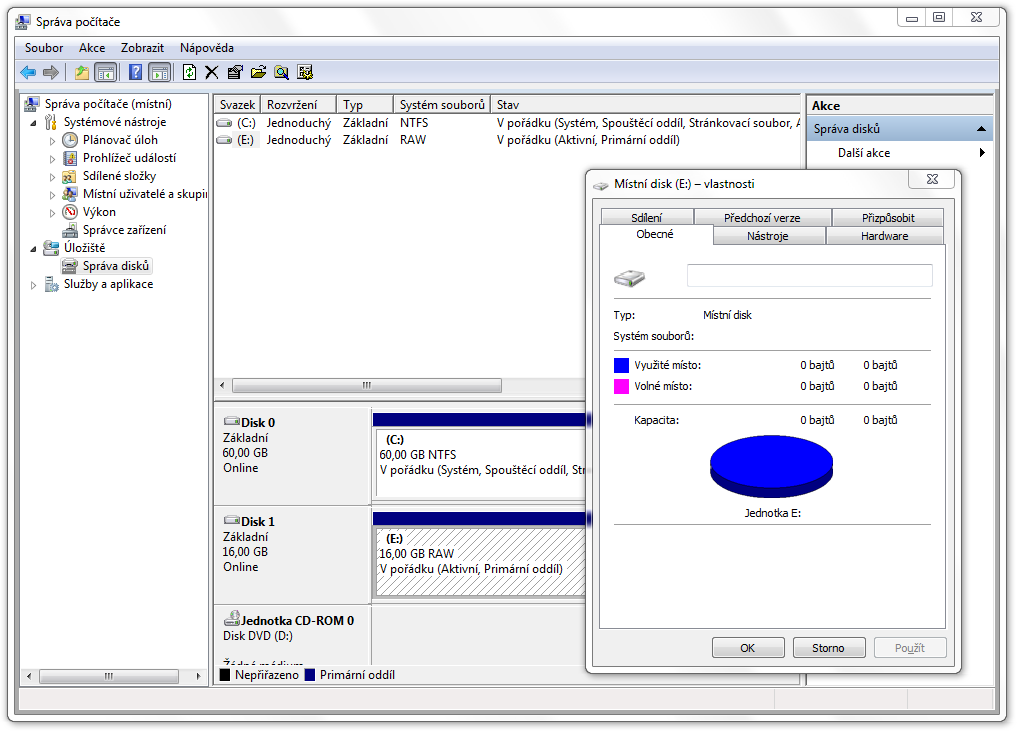
Task: Switch to the Sdílení tab
Action: click(x=647, y=217)
